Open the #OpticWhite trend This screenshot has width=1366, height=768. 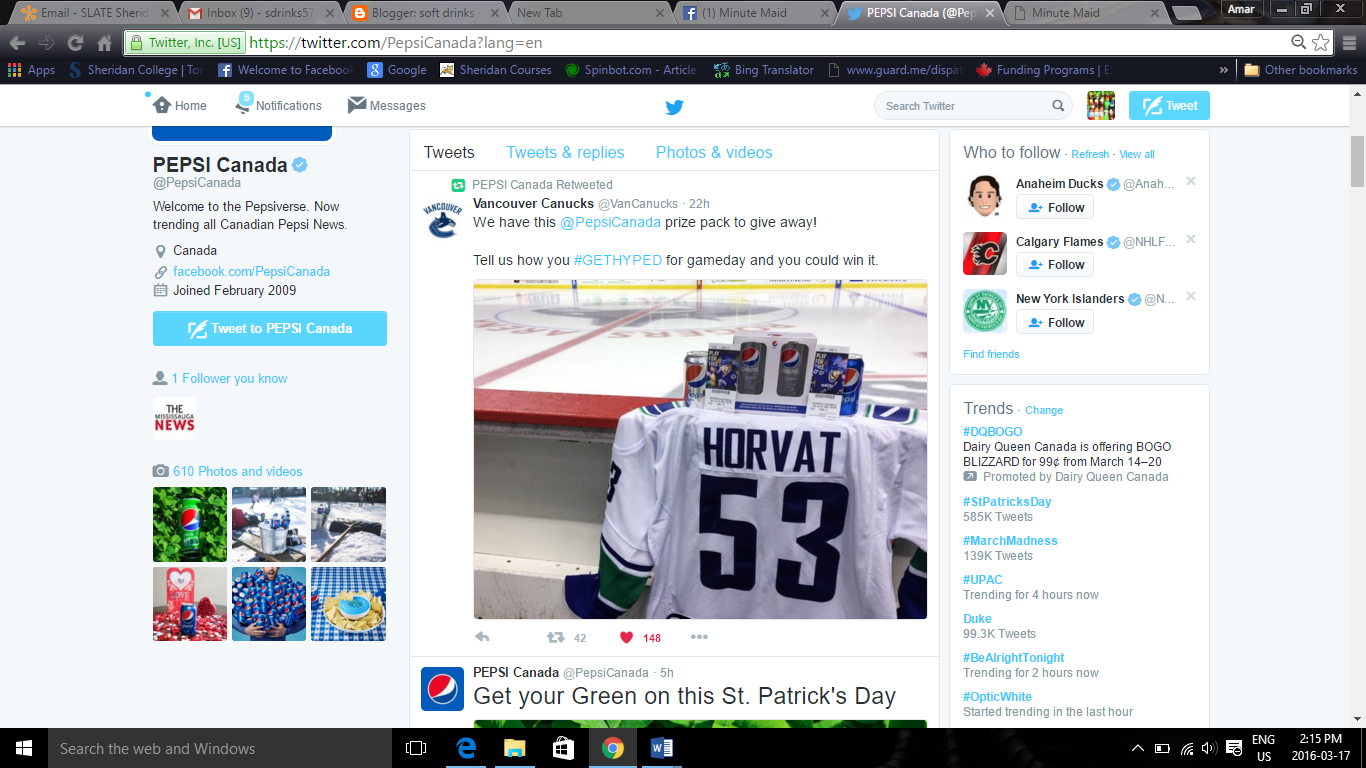pyautogui.click(x=997, y=697)
